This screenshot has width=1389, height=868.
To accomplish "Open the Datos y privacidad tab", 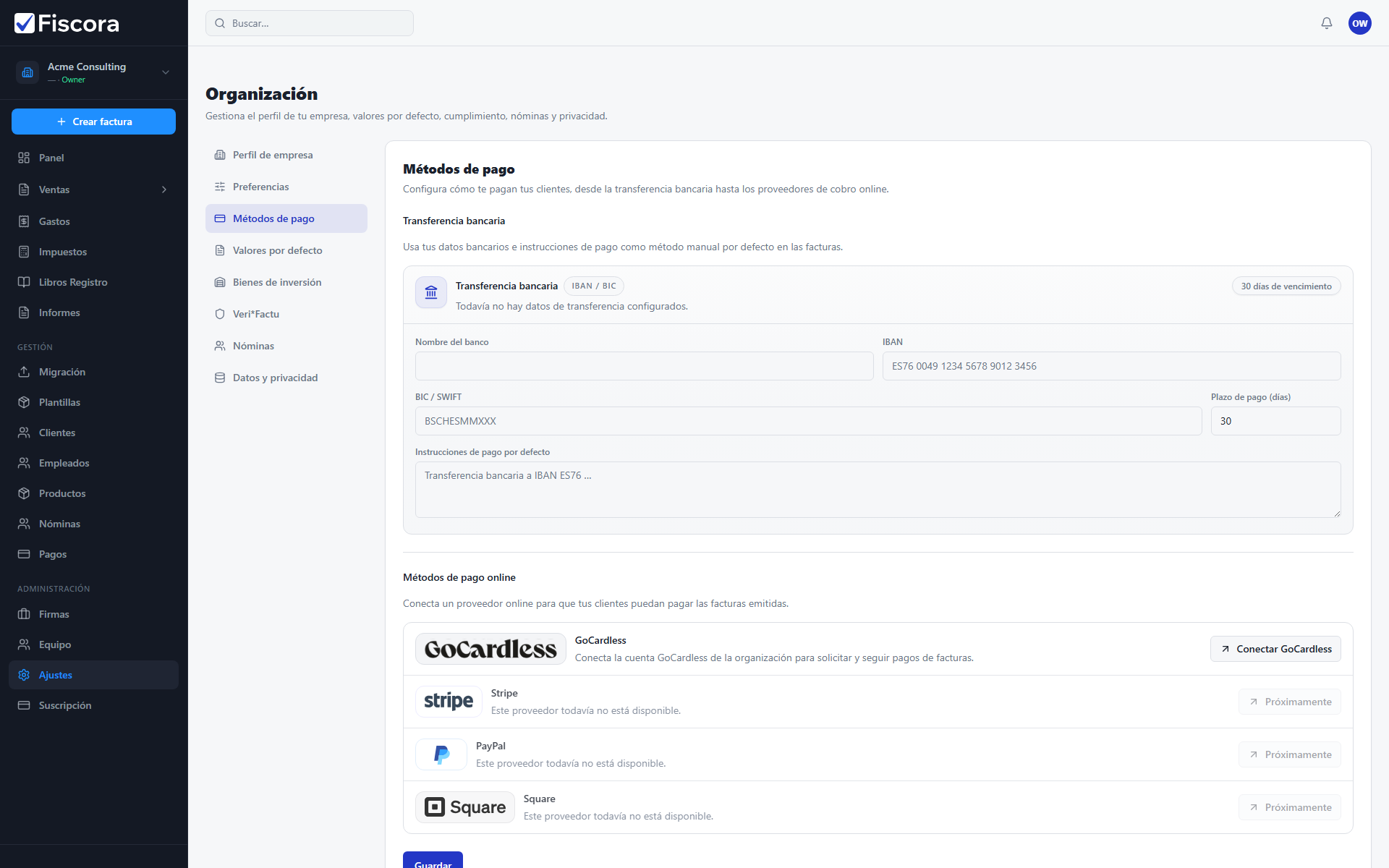I will click(286, 378).
